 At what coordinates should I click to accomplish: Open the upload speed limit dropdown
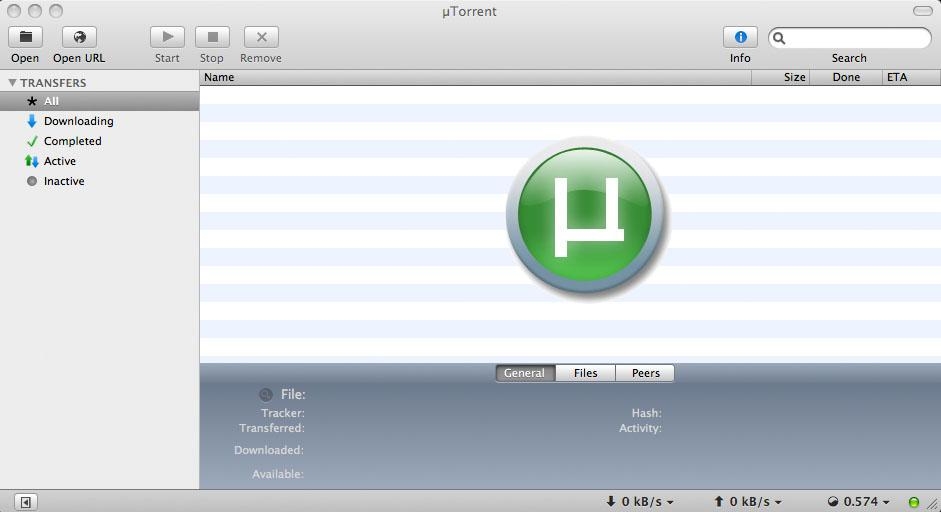(748, 501)
